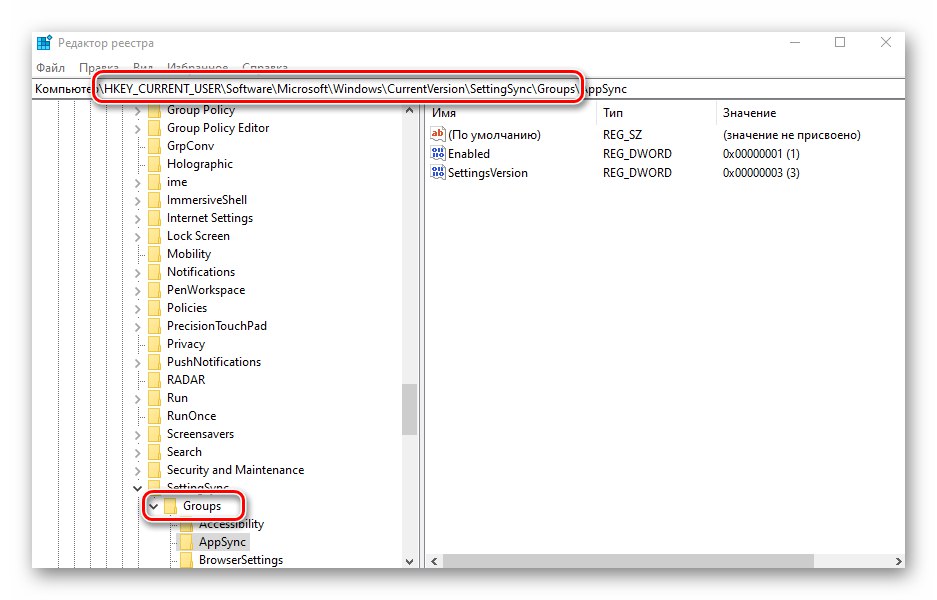This screenshot has height=600, width=937.
Task: Expand the Lock Screen key
Action: [x=137, y=236]
